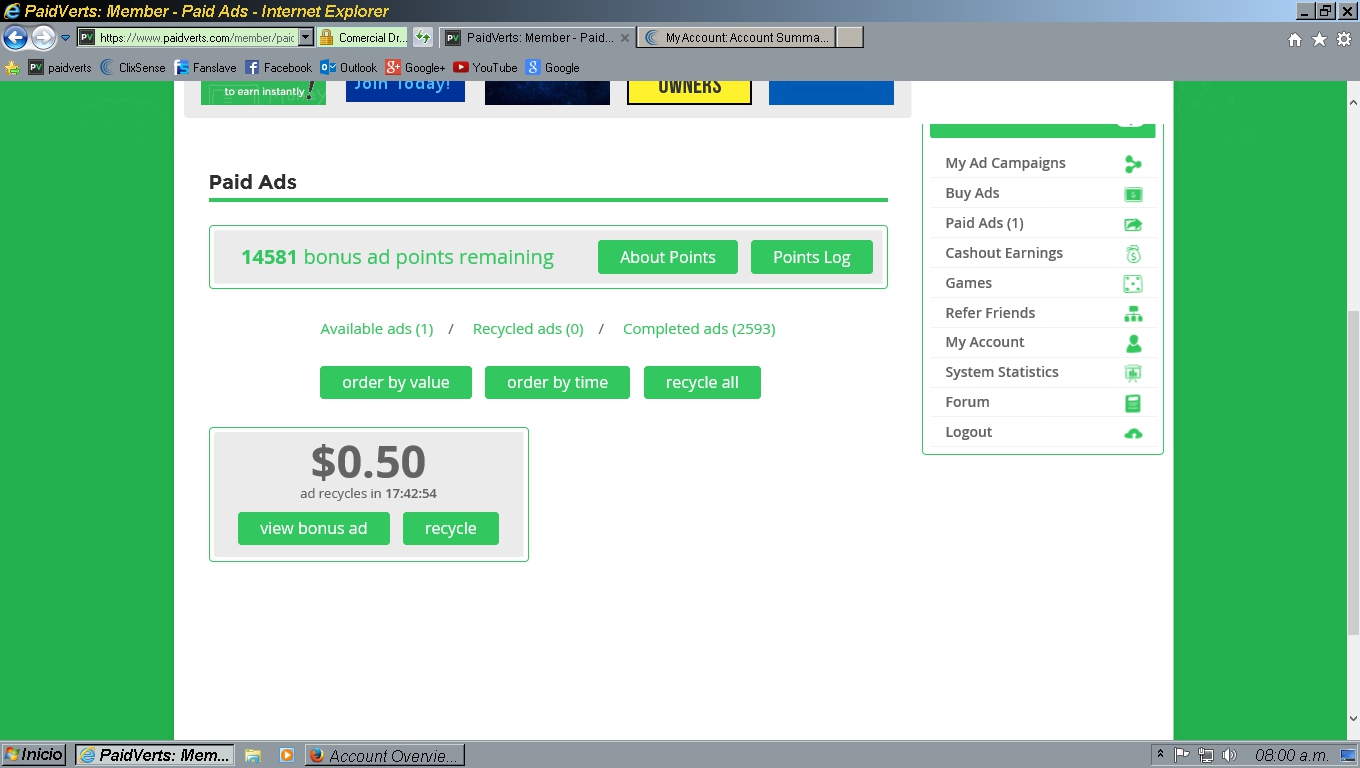This screenshot has height=768, width=1360.
Task: Open the Google bookmark
Action: point(553,68)
